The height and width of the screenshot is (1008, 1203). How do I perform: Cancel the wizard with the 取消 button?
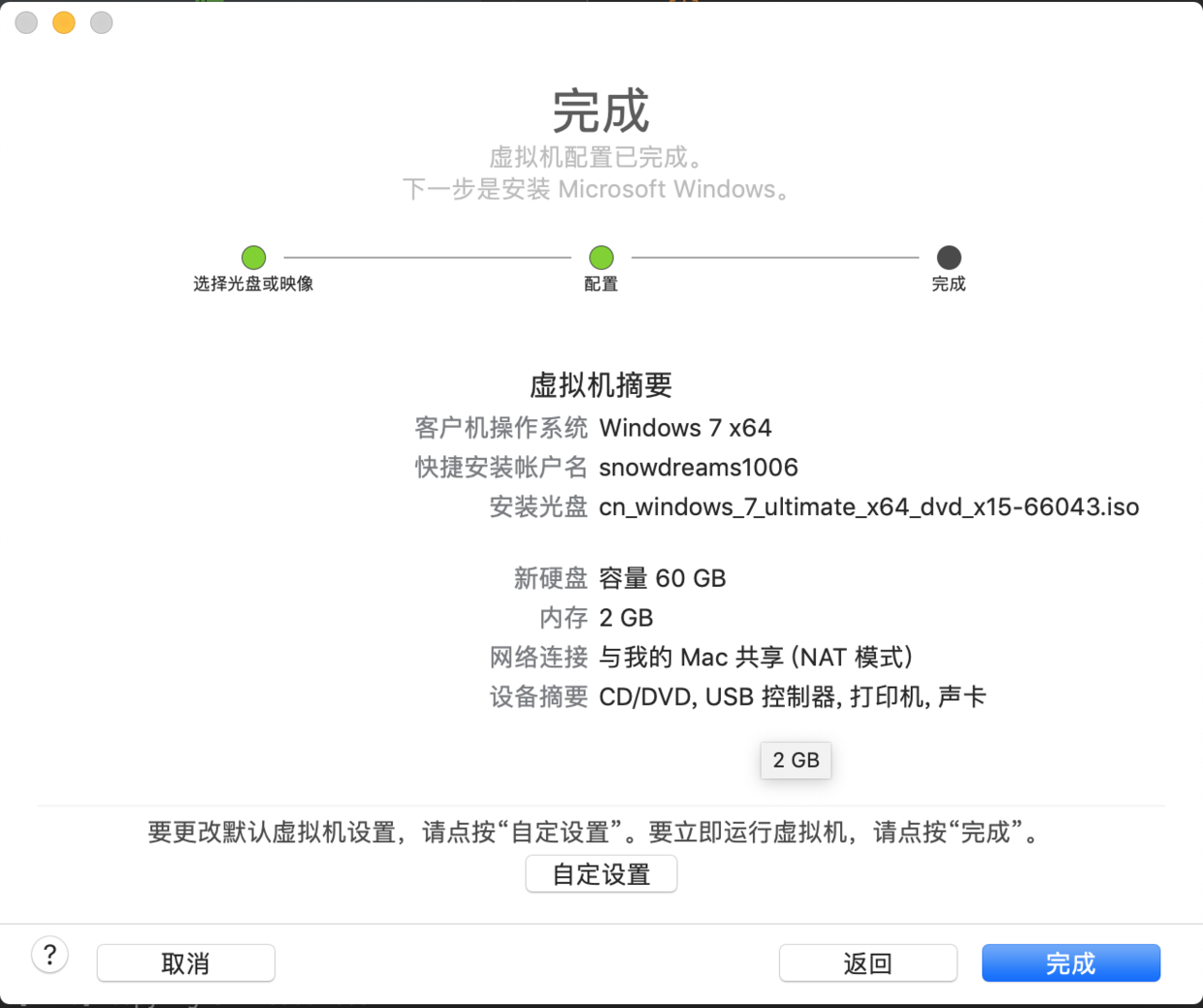coord(185,962)
